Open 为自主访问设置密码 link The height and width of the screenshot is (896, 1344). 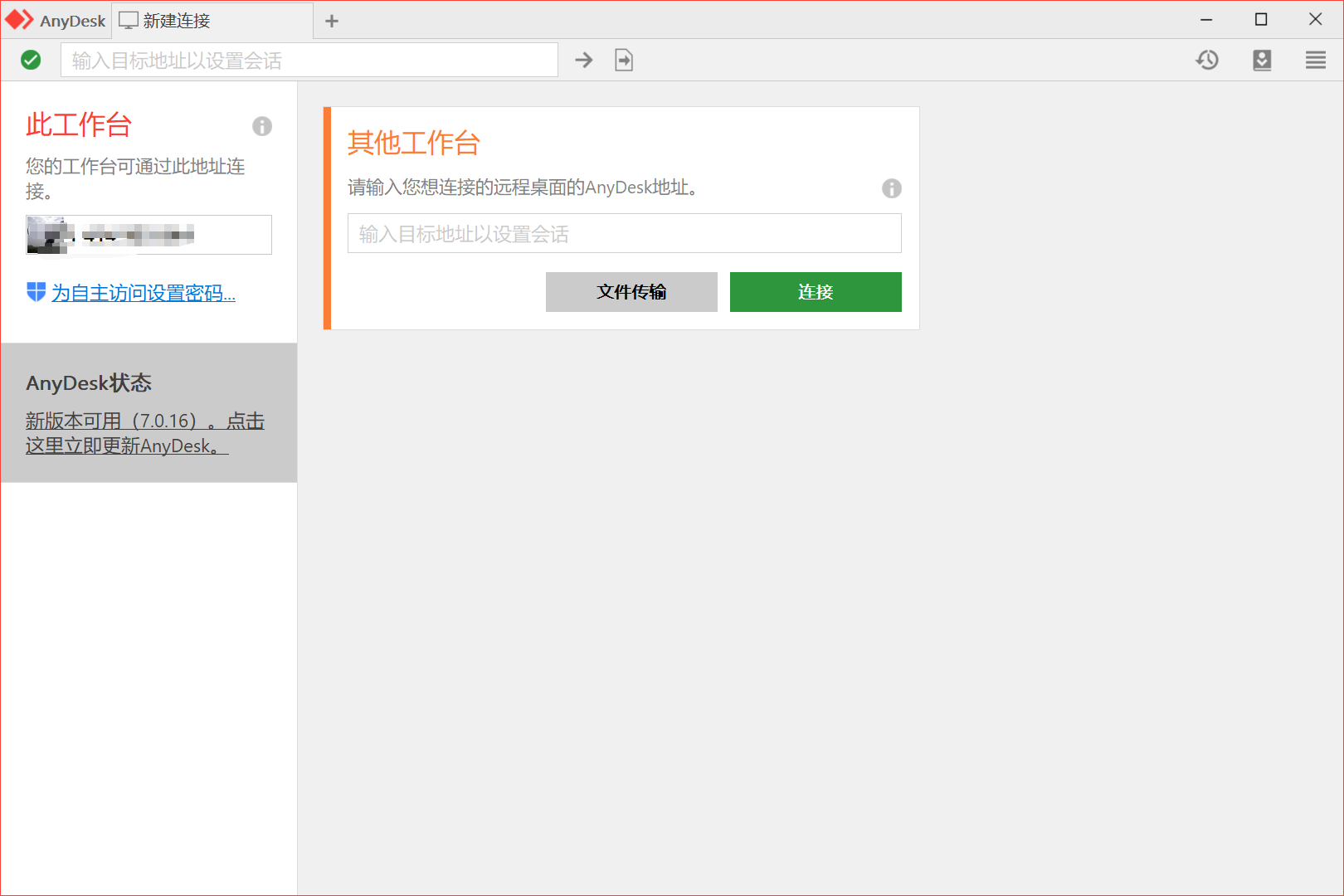[144, 293]
